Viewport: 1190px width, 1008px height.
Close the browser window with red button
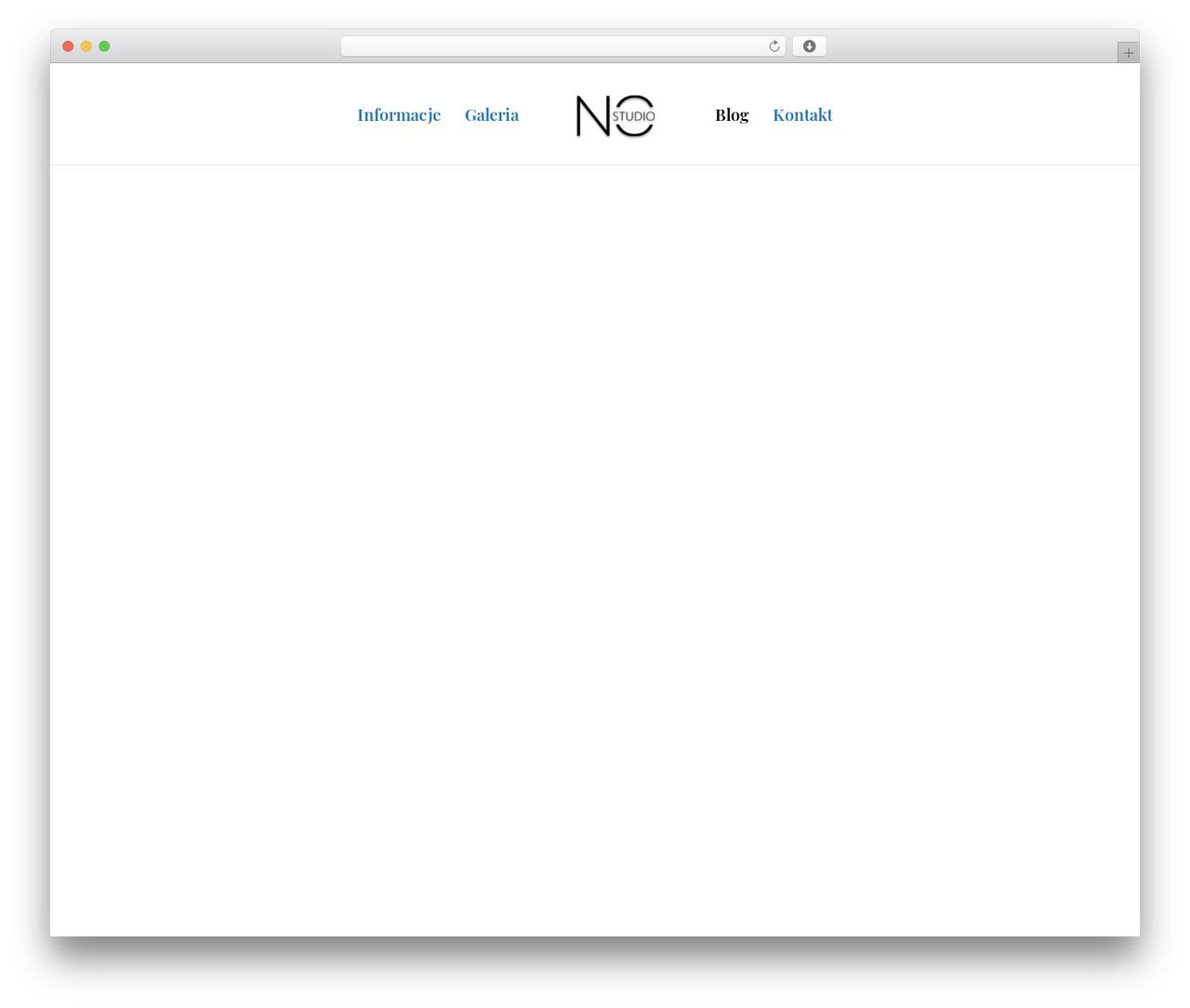(x=68, y=46)
